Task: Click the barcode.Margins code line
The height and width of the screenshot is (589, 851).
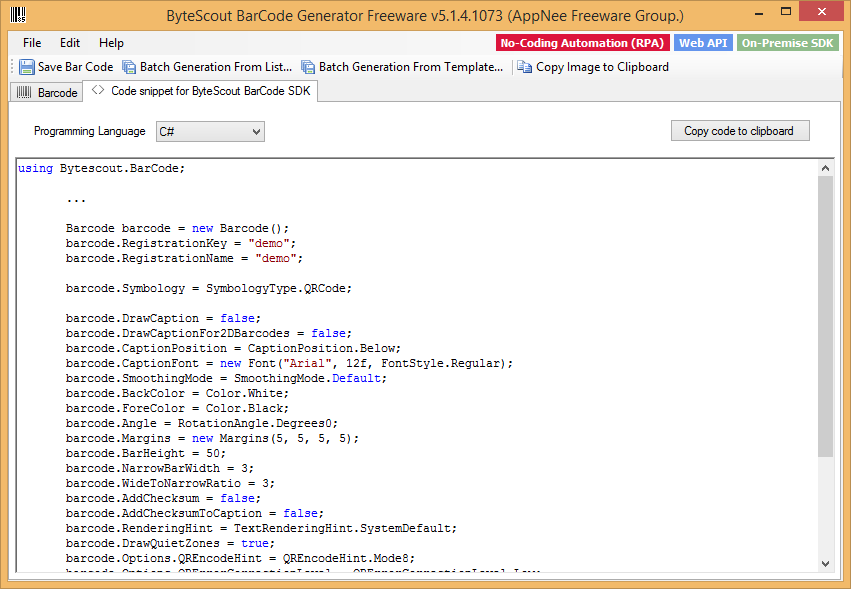Action: click(212, 438)
